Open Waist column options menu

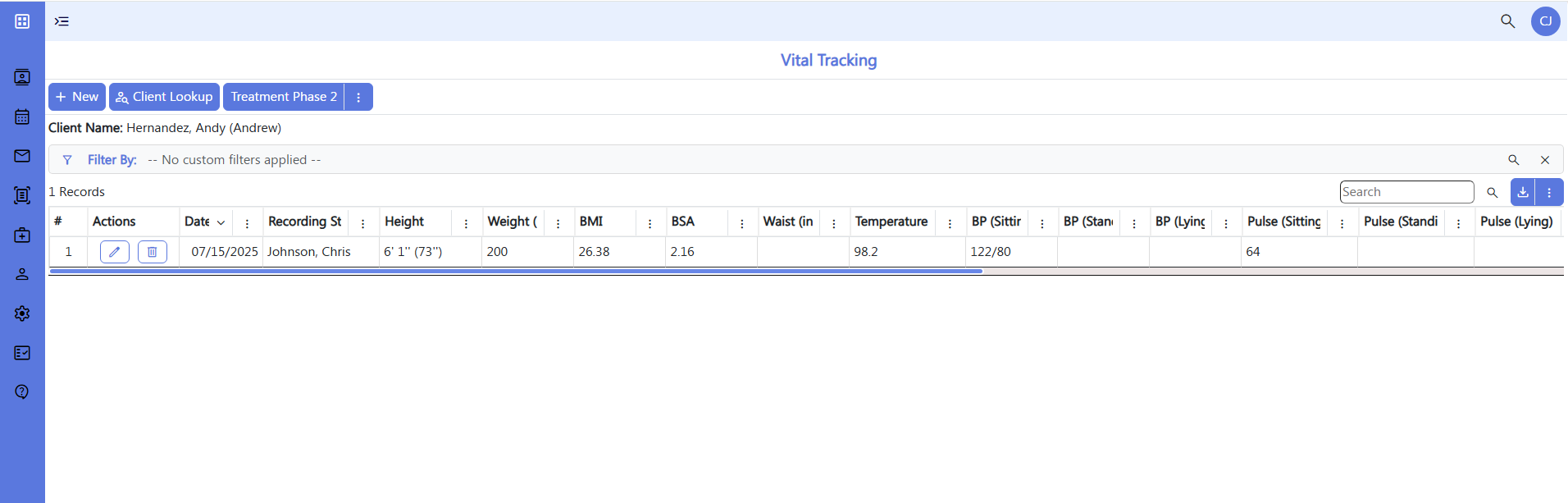point(834,223)
